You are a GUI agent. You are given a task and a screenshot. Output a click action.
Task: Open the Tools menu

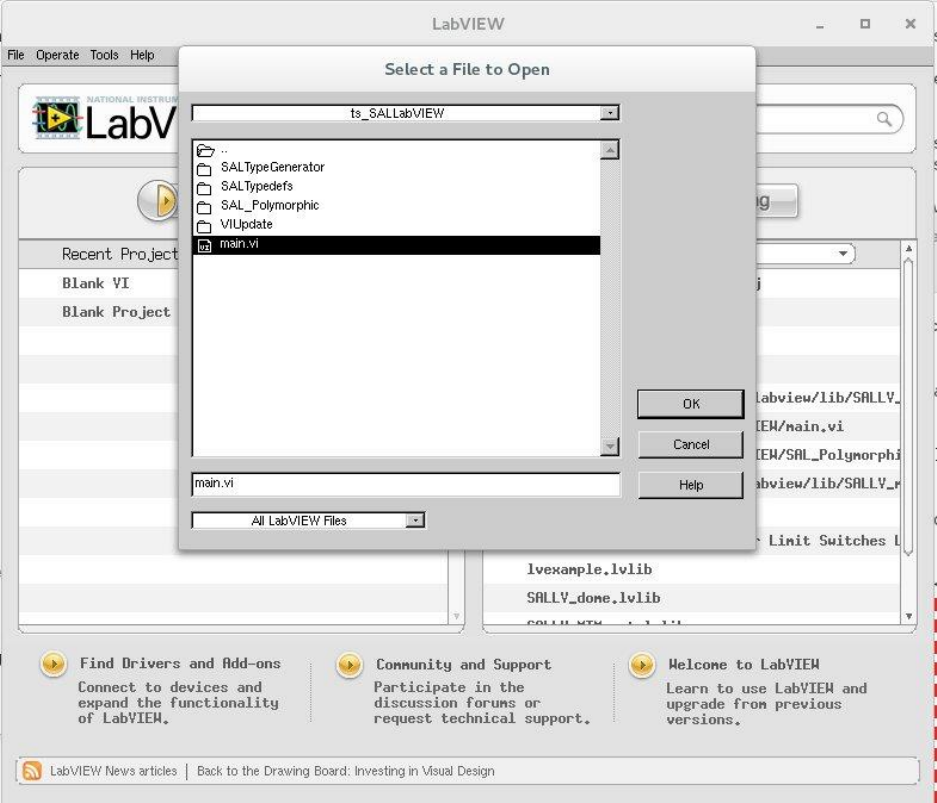(104, 55)
